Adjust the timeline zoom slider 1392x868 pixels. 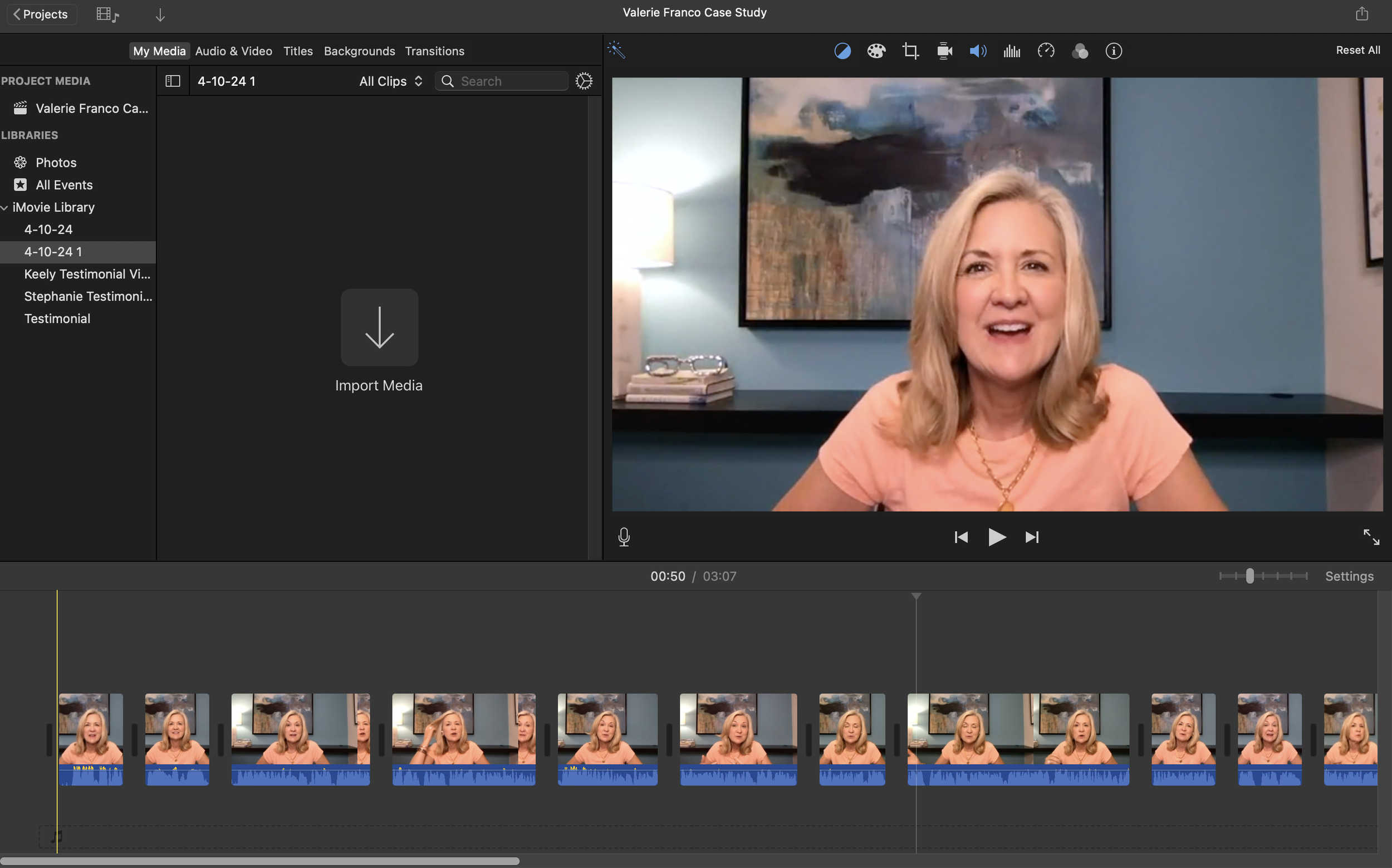tap(1249, 576)
